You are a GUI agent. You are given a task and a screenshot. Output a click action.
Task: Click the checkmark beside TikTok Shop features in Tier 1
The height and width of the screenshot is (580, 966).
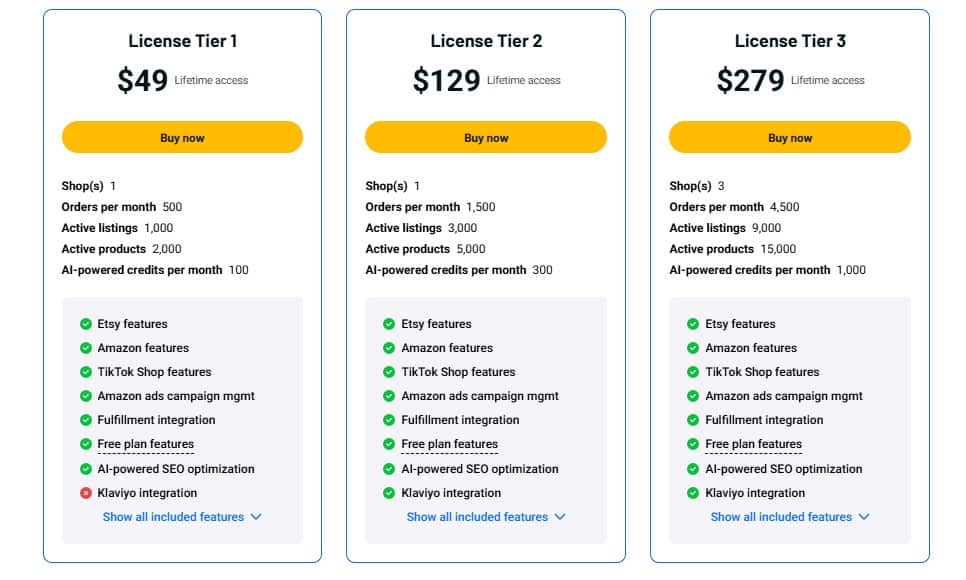tap(87, 372)
